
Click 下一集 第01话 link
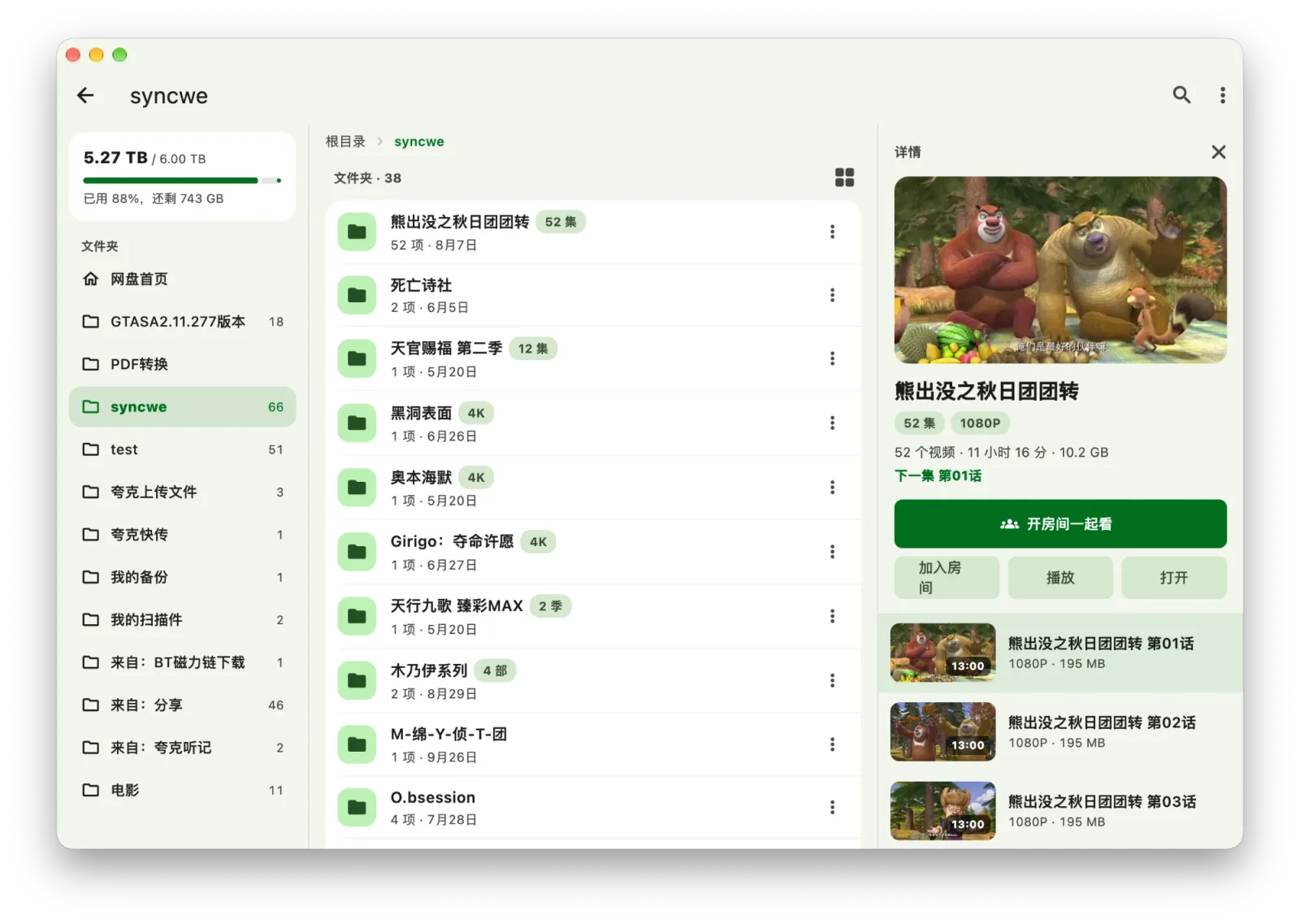[938, 475]
